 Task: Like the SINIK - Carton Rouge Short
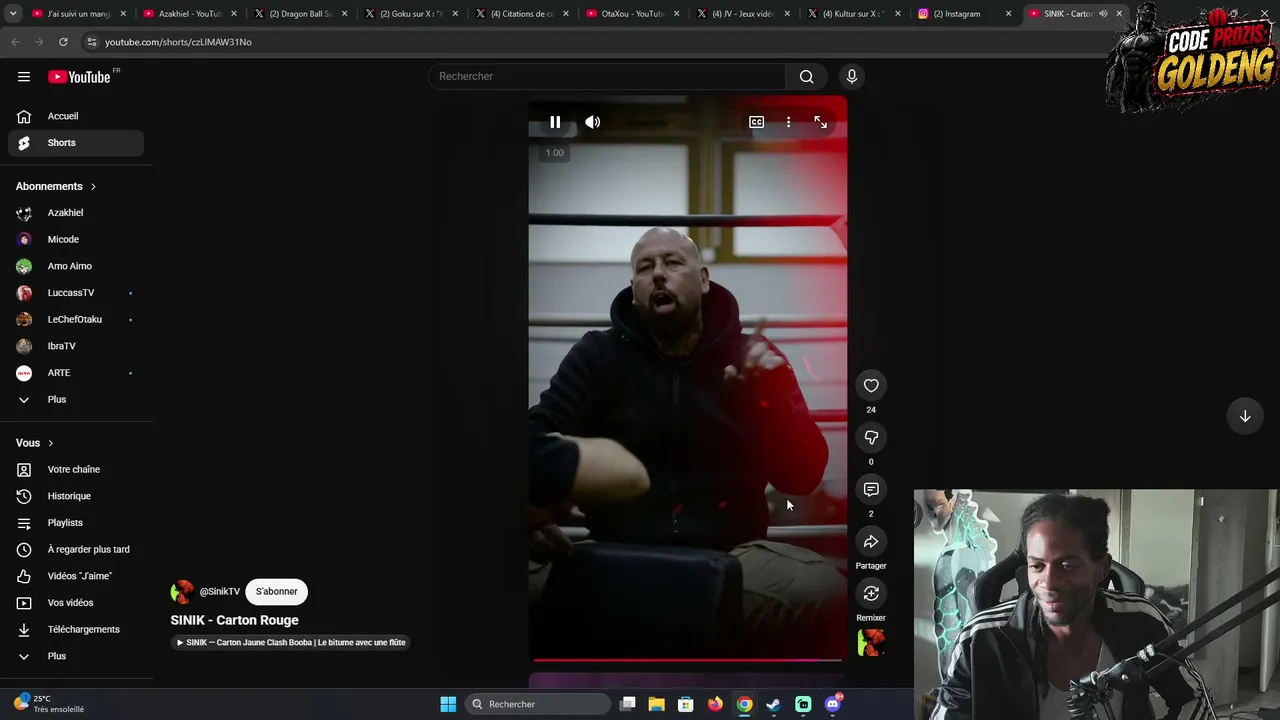(x=871, y=386)
